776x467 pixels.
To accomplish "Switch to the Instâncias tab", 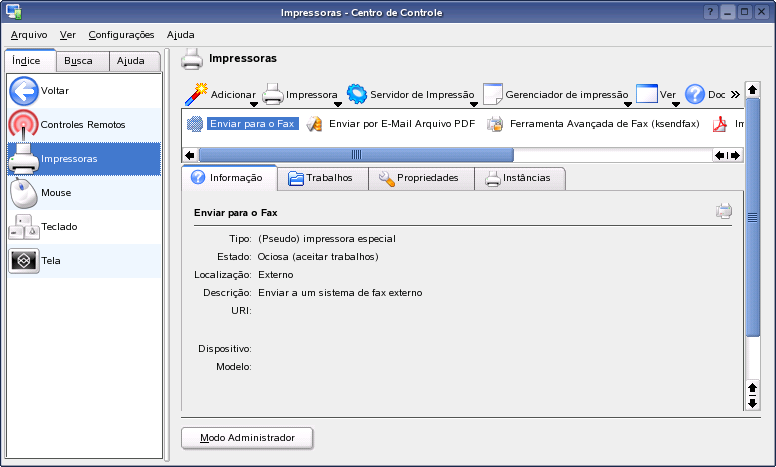I will [520, 179].
